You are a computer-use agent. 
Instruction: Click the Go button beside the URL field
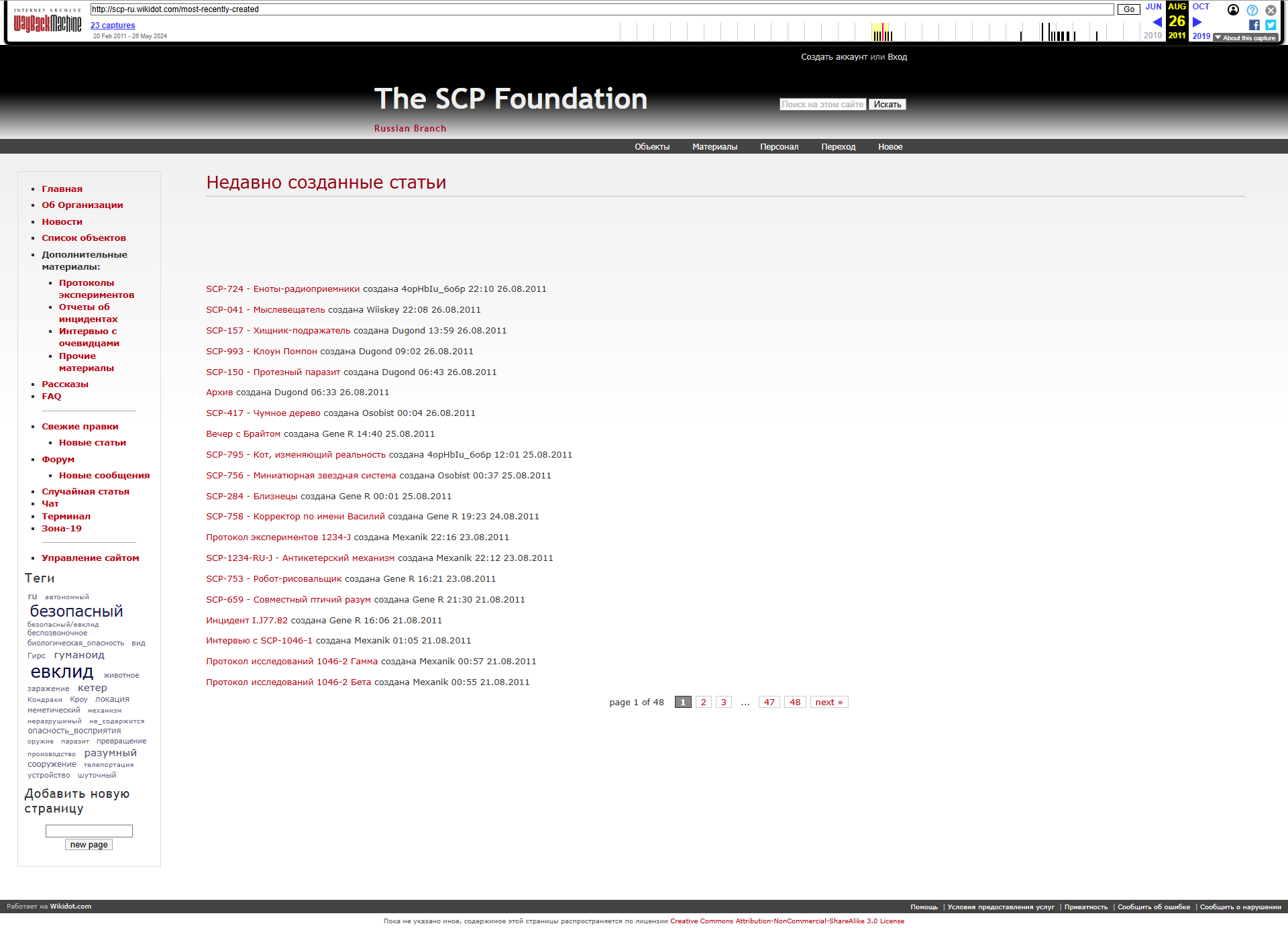point(1129,9)
